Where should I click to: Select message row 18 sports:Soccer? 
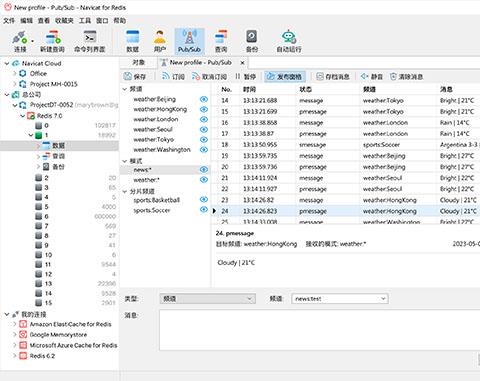pyautogui.click(x=346, y=145)
